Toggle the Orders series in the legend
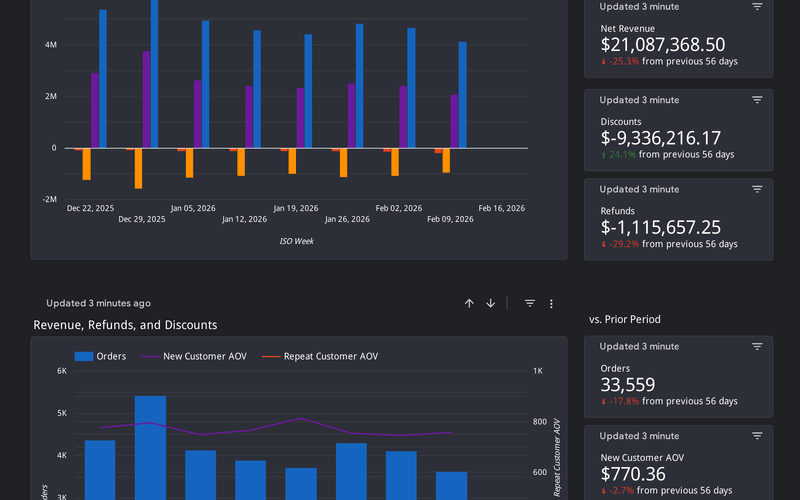This screenshot has height=500, width=800. coord(110,356)
